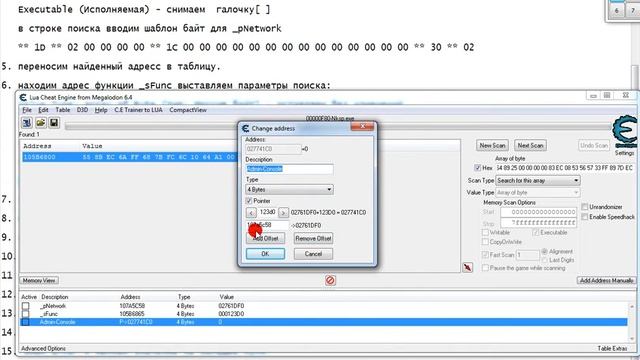This screenshot has width=640, height=360.
Task: Click the open folder toolbar icon
Action: pos(40,123)
